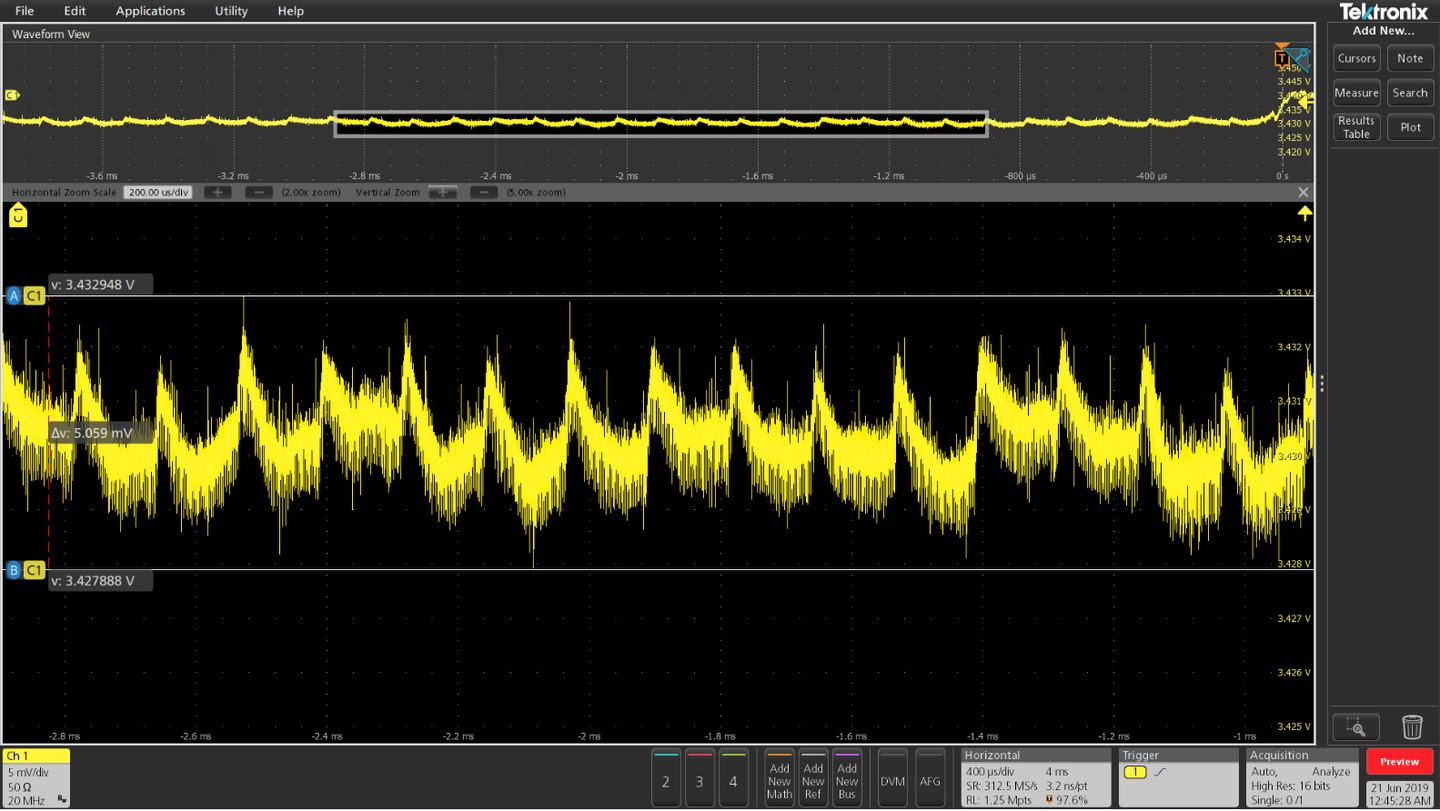This screenshot has height=811, width=1440.
Task: Click the Measure button
Action: click(1356, 93)
